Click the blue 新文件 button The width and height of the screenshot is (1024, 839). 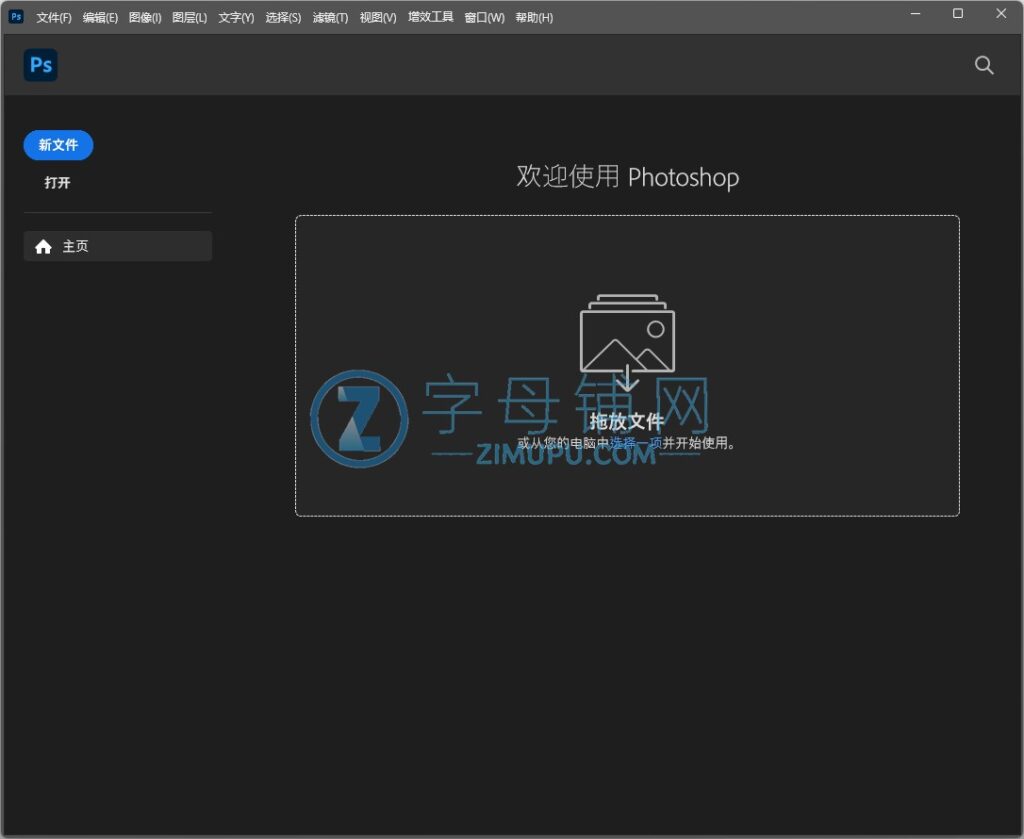click(58, 145)
